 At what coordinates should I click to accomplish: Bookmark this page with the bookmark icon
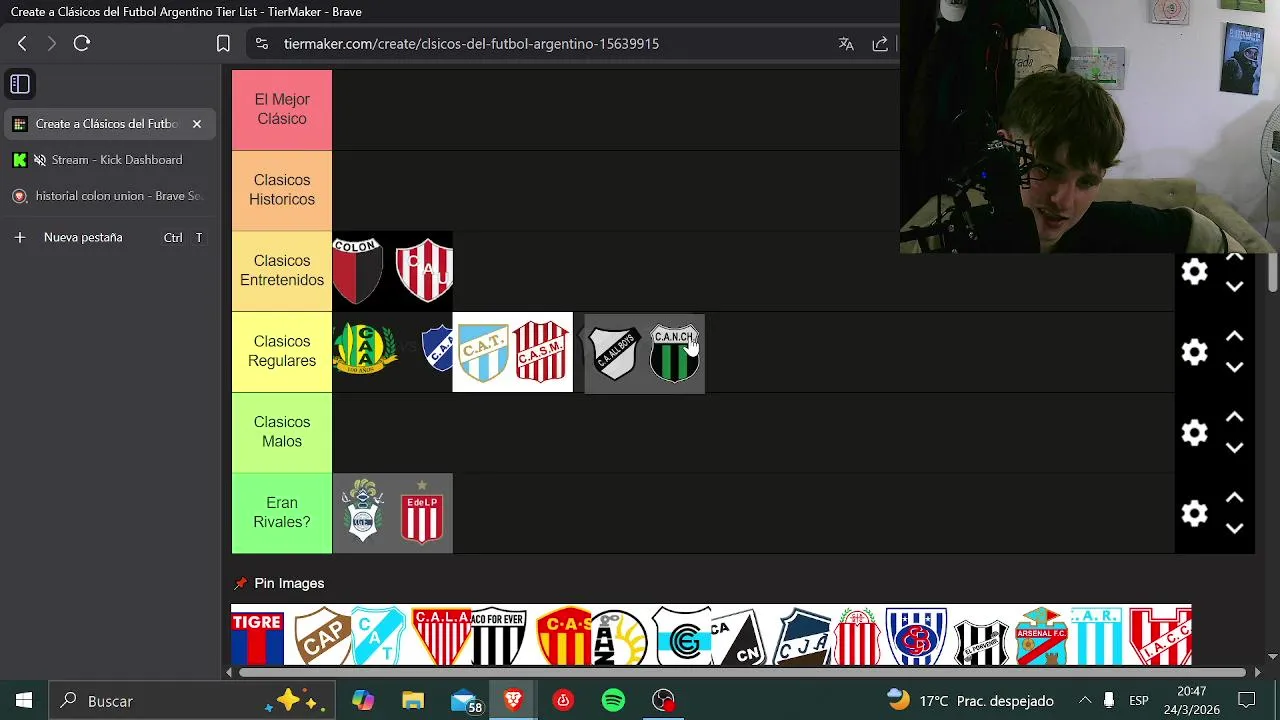[x=223, y=44]
